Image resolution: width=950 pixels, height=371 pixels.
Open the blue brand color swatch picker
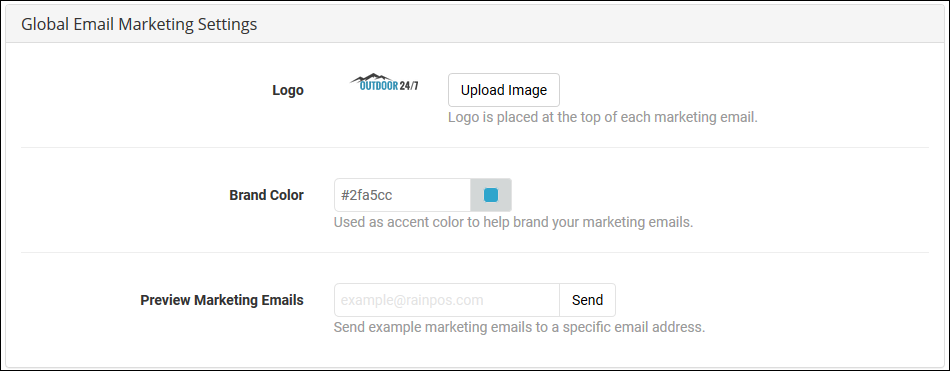pyautogui.click(x=491, y=195)
